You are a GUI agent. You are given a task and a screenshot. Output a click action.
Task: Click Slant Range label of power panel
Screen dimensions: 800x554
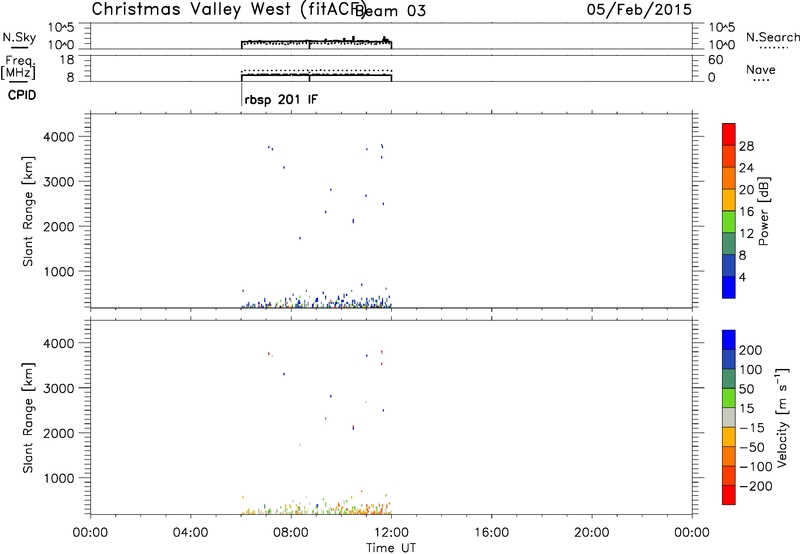coord(28,211)
